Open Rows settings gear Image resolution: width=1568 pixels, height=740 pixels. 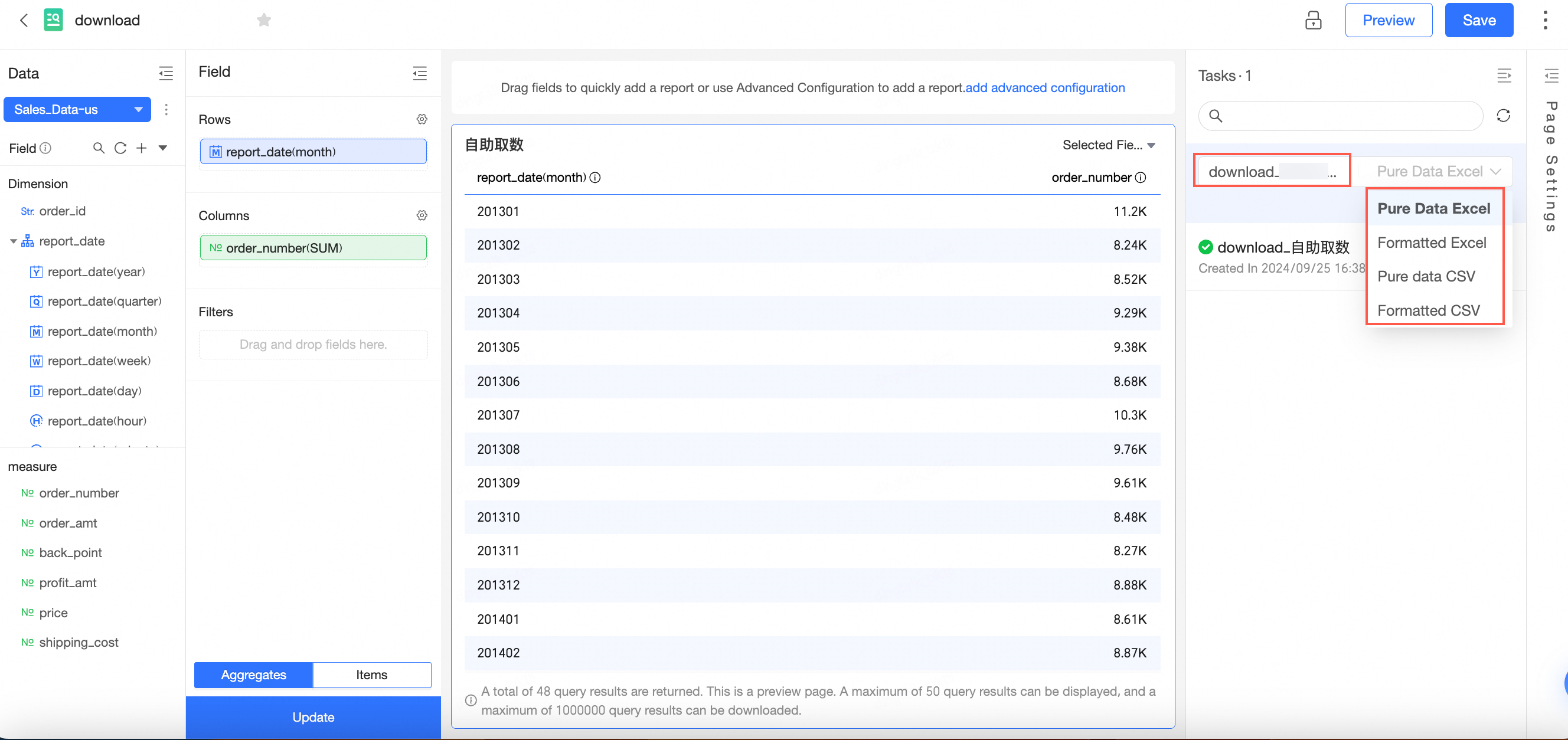pos(422,119)
